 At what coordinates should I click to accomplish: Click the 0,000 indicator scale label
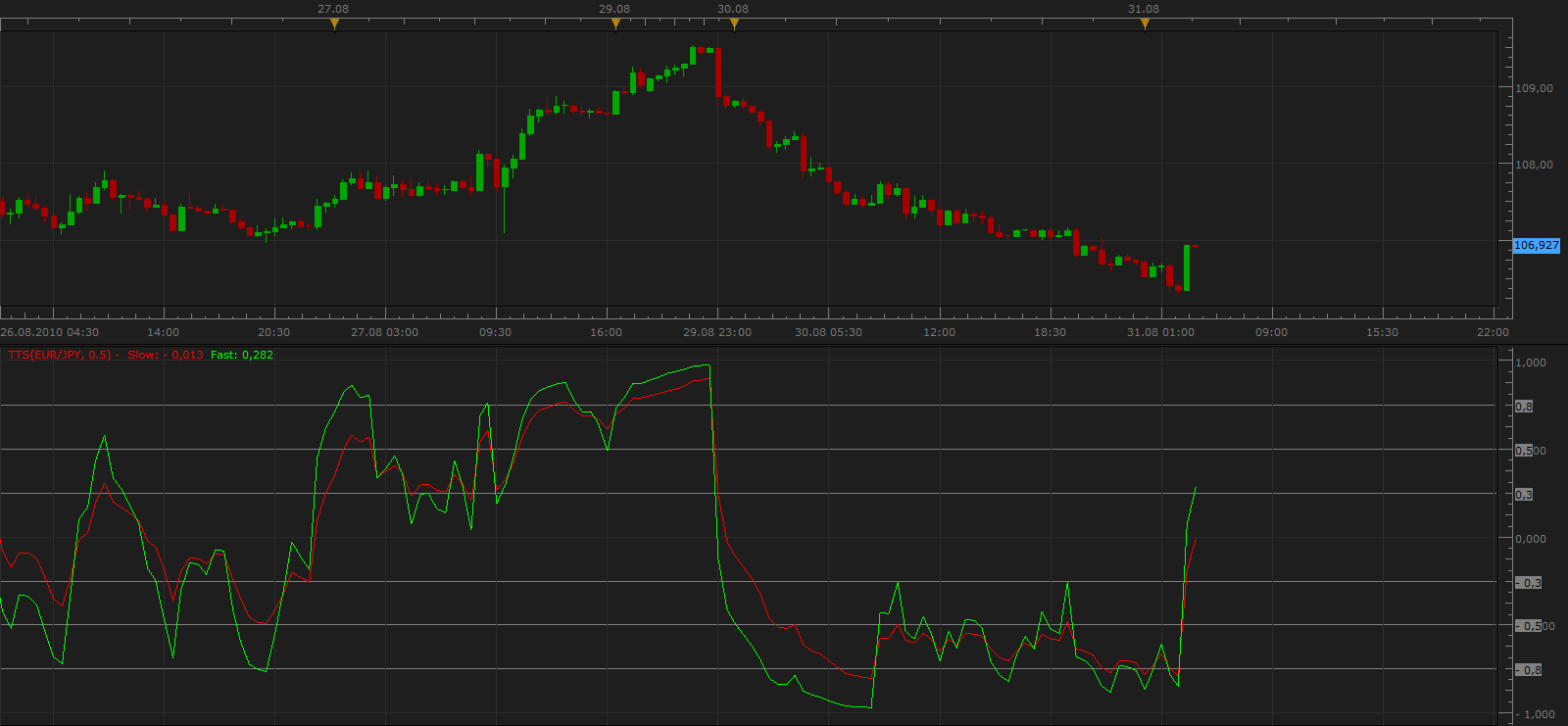[x=1531, y=539]
